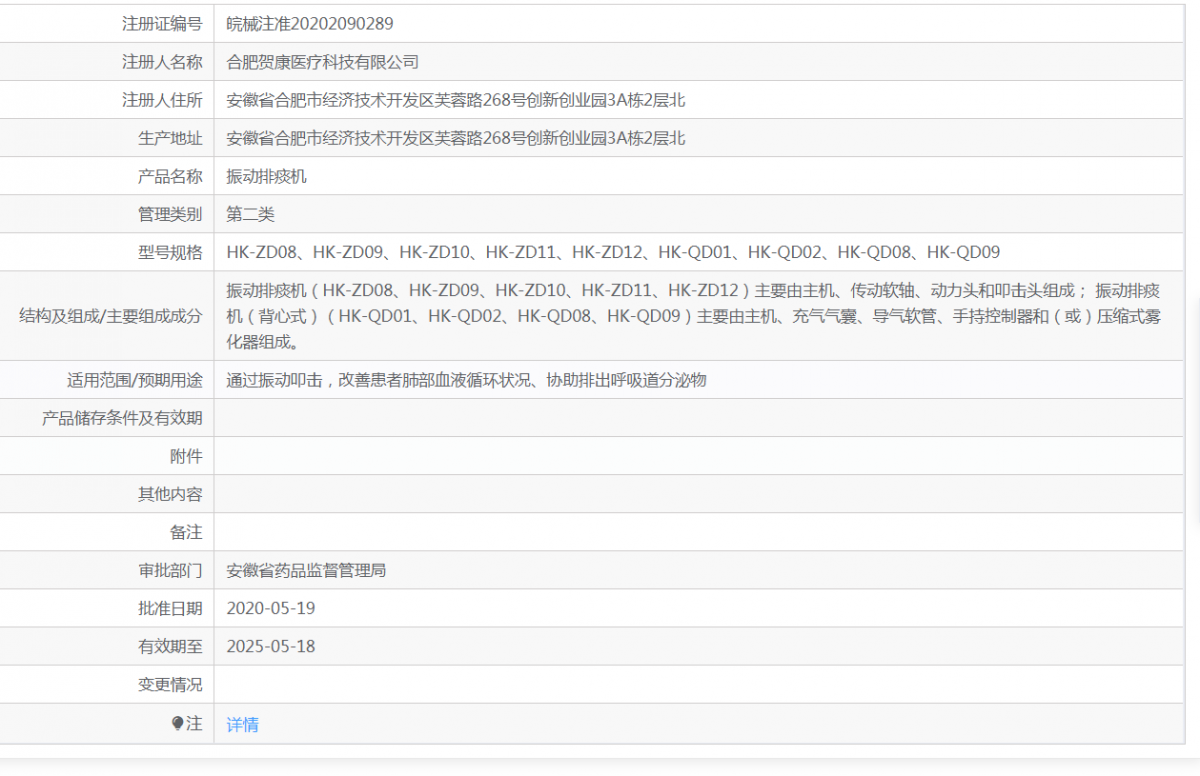This screenshot has width=1200, height=776.
Task: Click the 附件 row label
Action: point(186,456)
